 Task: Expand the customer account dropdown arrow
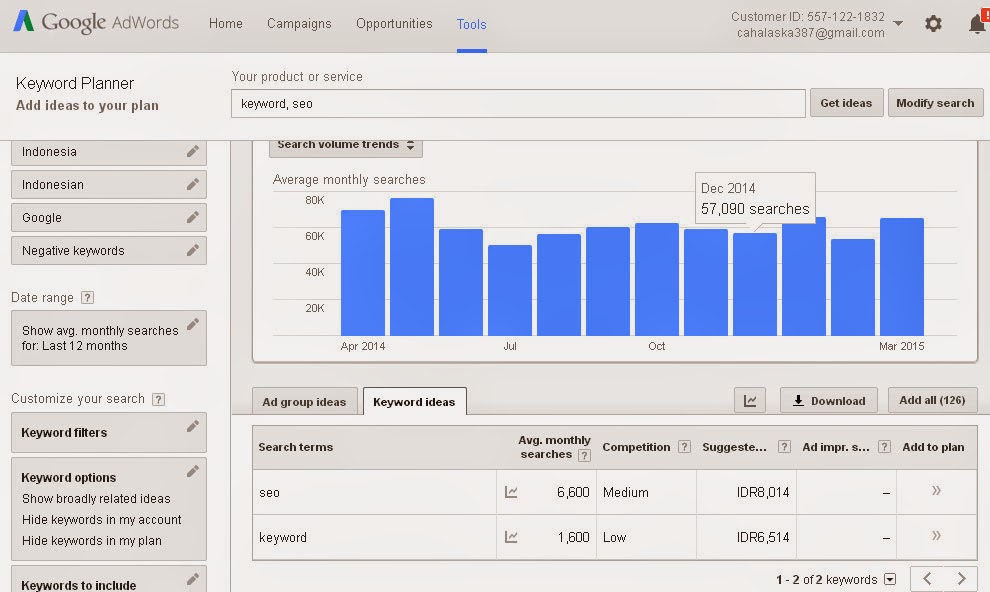pyautogui.click(x=897, y=23)
